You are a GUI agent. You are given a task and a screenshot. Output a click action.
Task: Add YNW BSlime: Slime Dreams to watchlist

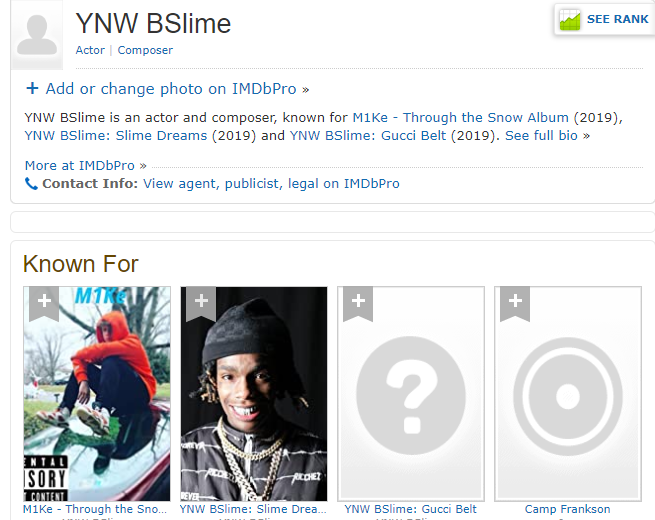[x=201, y=304]
